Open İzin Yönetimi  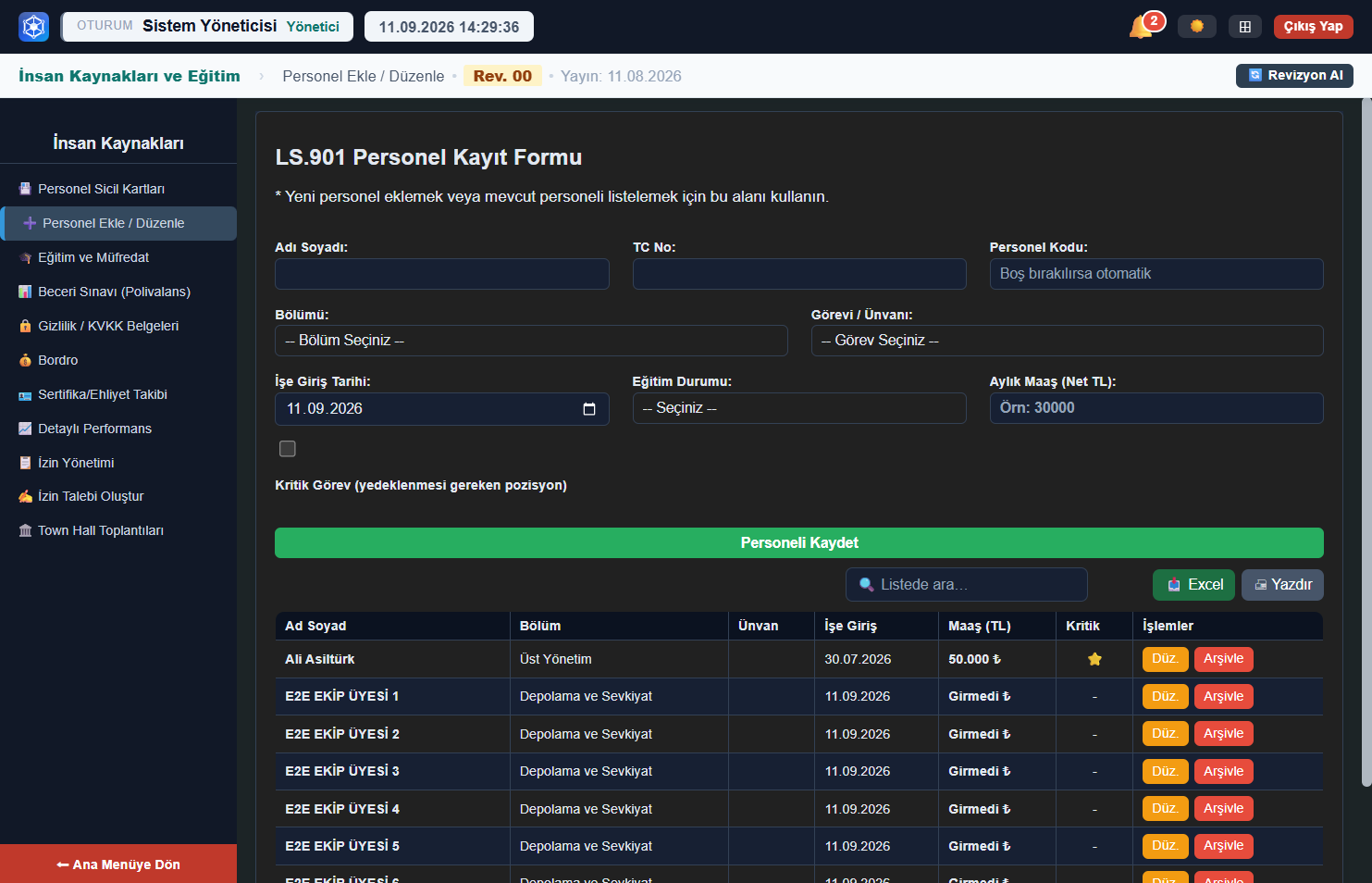pos(118,463)
